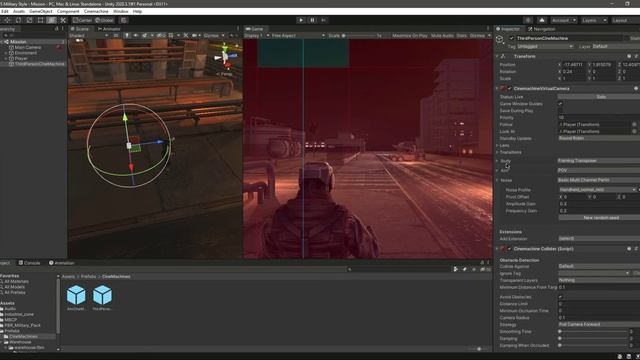
Task: Click the Step frame button
Action: point(324,20)
